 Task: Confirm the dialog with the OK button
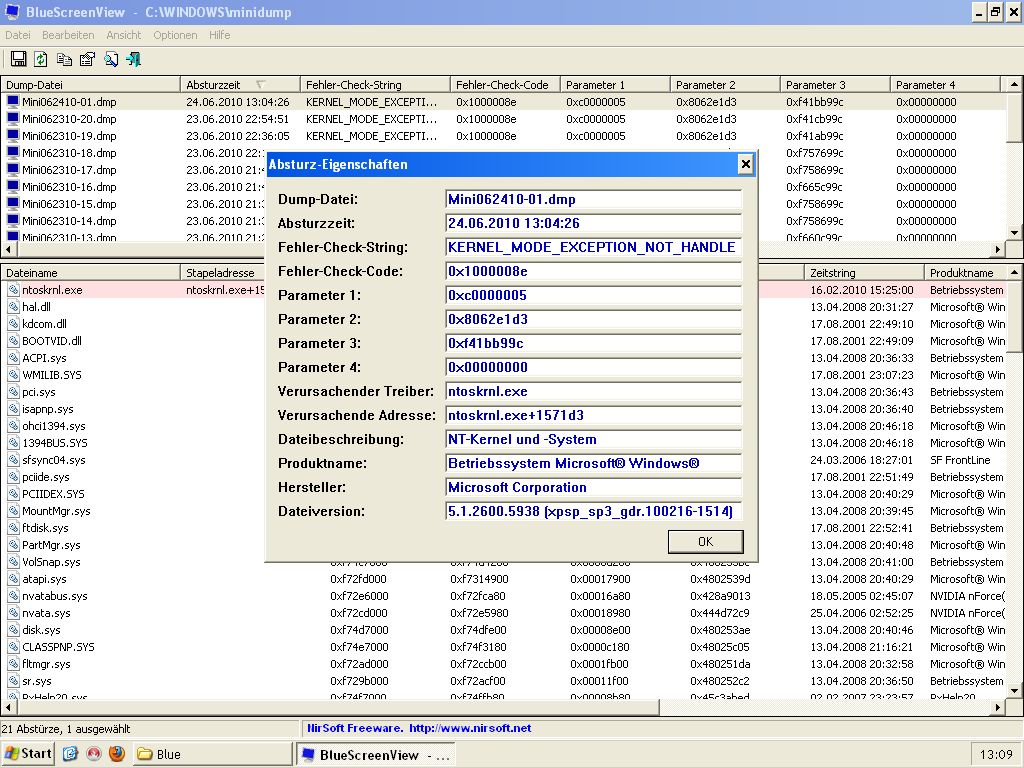pyautogui.click(x=705, y=541)
